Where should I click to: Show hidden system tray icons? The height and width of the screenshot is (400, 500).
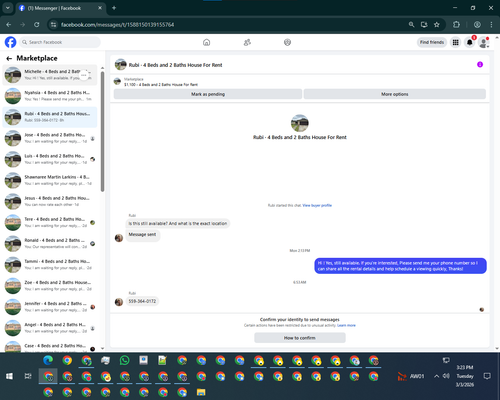[x=436, y=376]
